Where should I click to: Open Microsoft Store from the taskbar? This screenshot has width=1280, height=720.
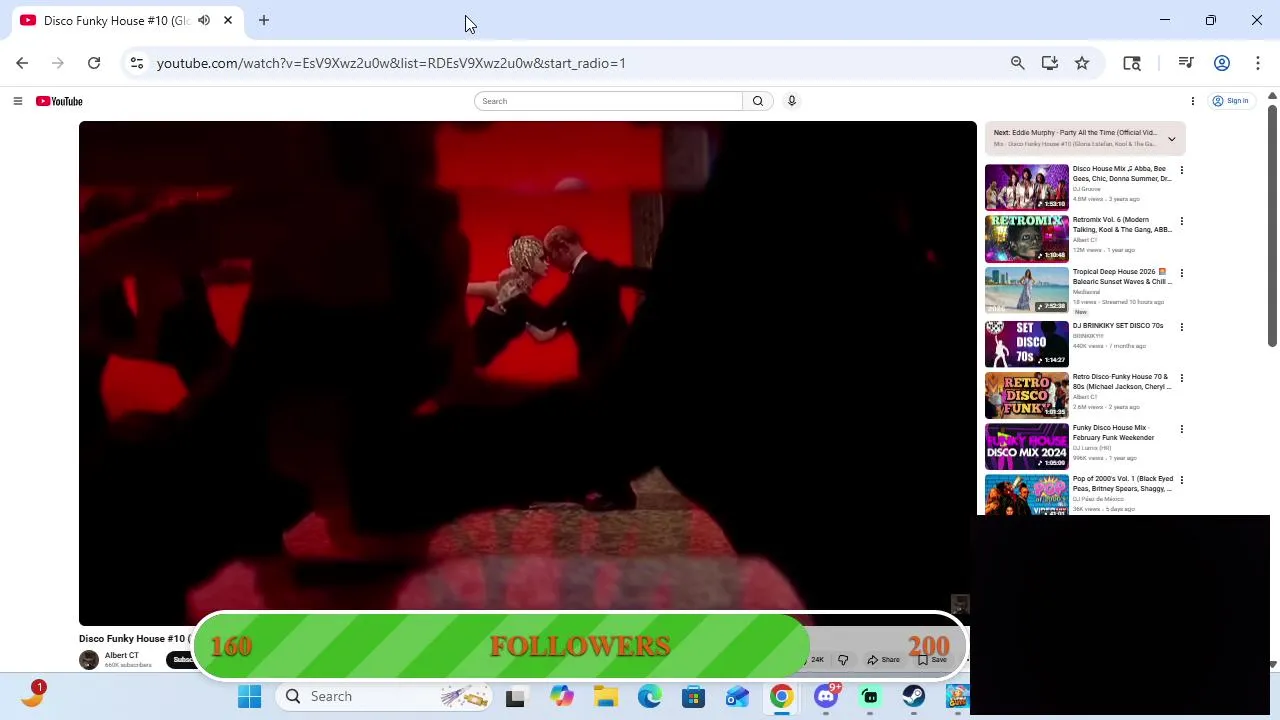(694, 696)
